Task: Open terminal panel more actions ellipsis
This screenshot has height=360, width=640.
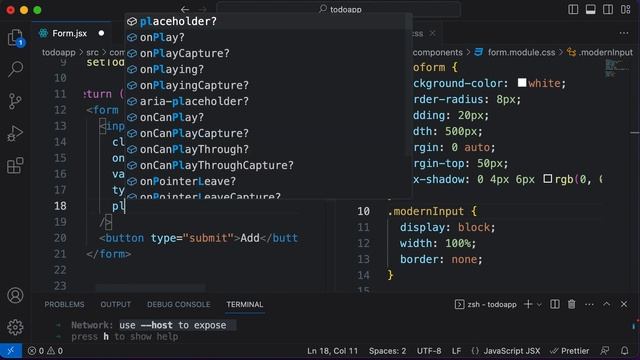Action: click(x=589, y=304)
